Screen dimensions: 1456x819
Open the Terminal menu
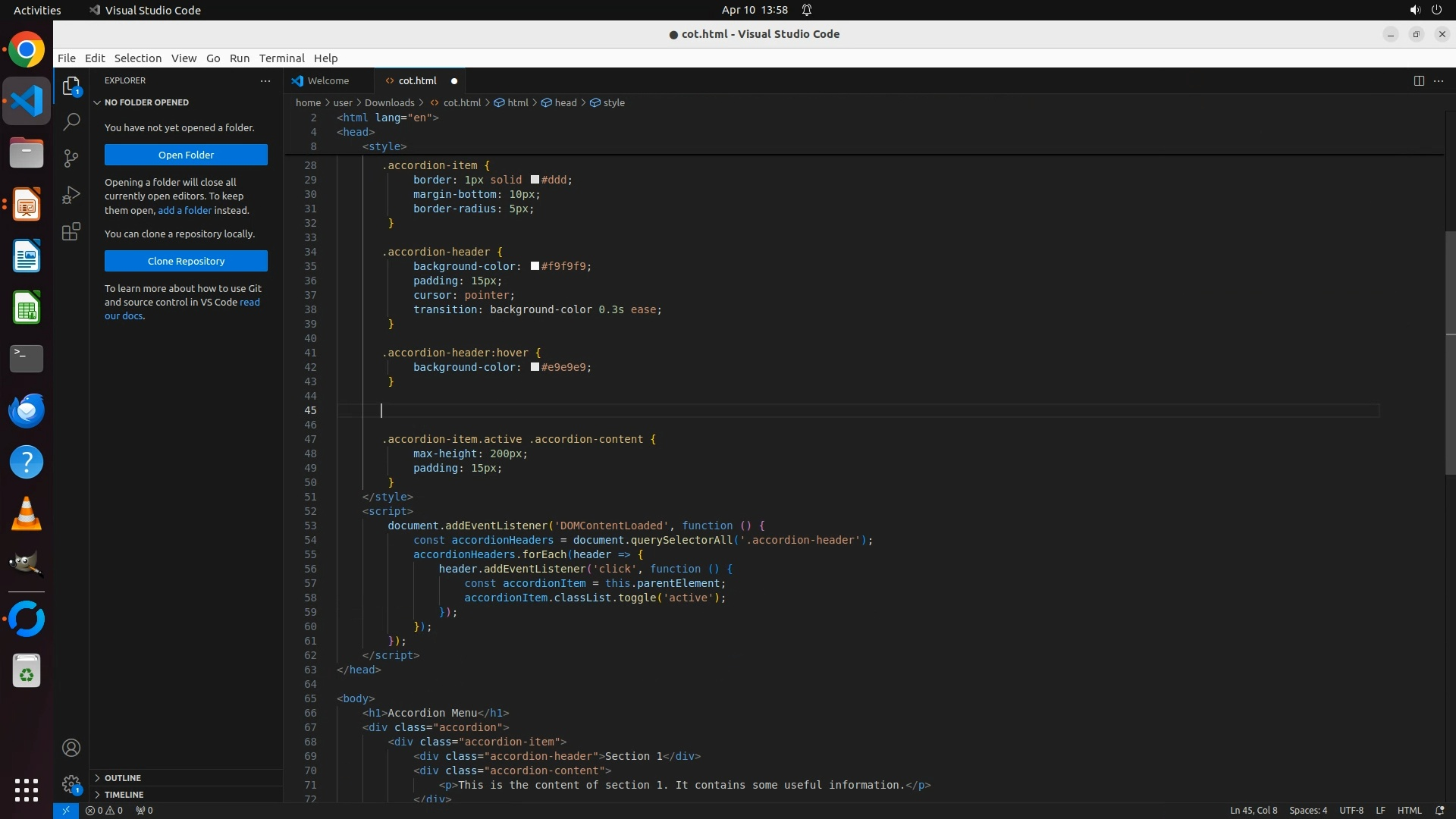pyautogui.click(x=281, y=58)
